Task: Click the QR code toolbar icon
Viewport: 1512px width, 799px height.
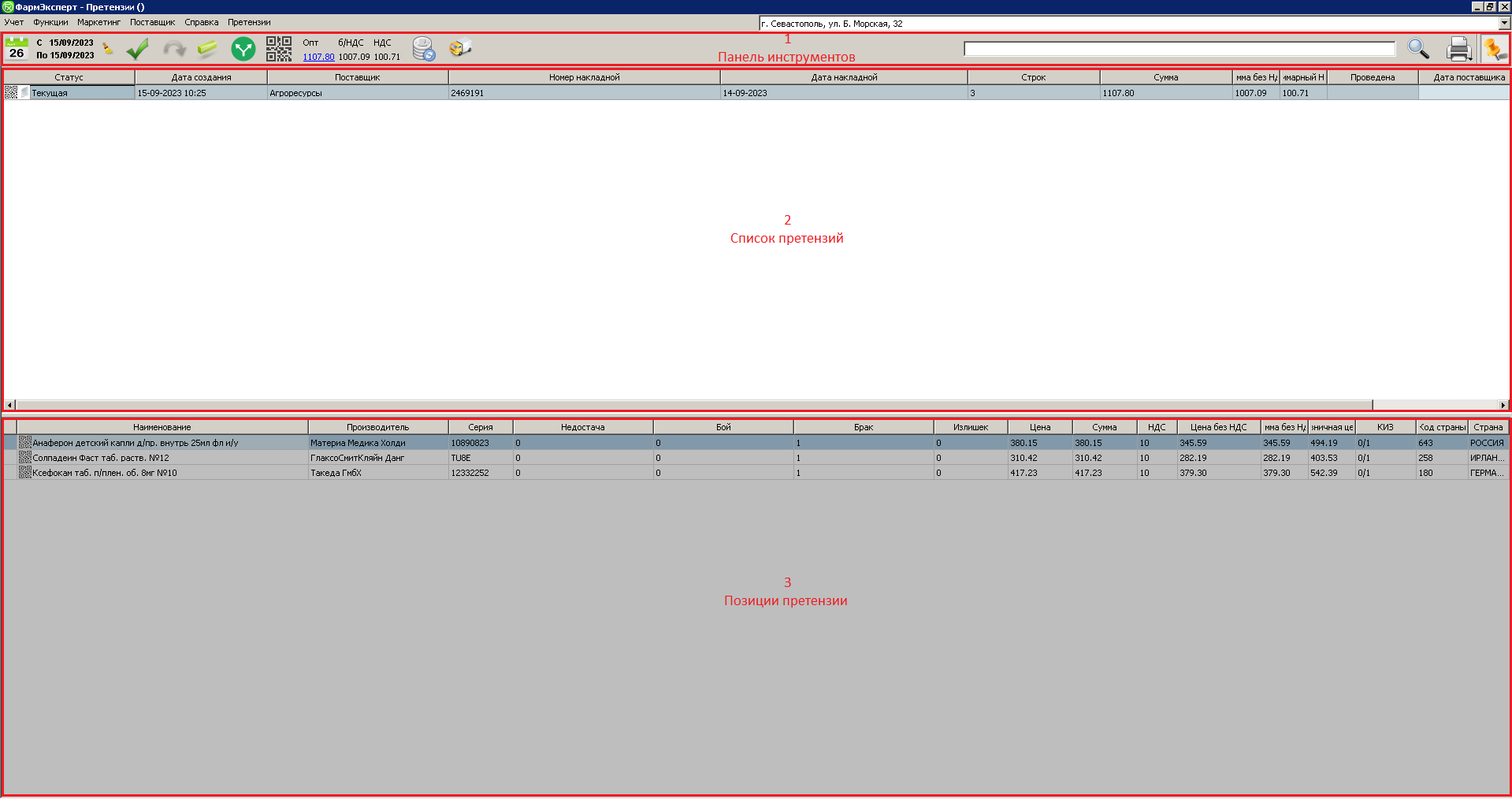Action: click(x=279, y=49)
